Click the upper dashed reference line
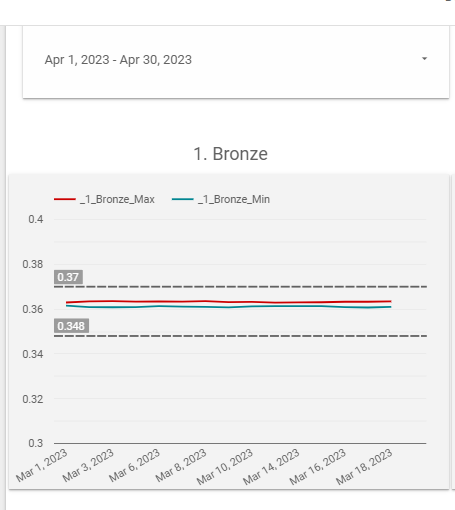This screenshot has height=510, width=455. click(240, 287)
